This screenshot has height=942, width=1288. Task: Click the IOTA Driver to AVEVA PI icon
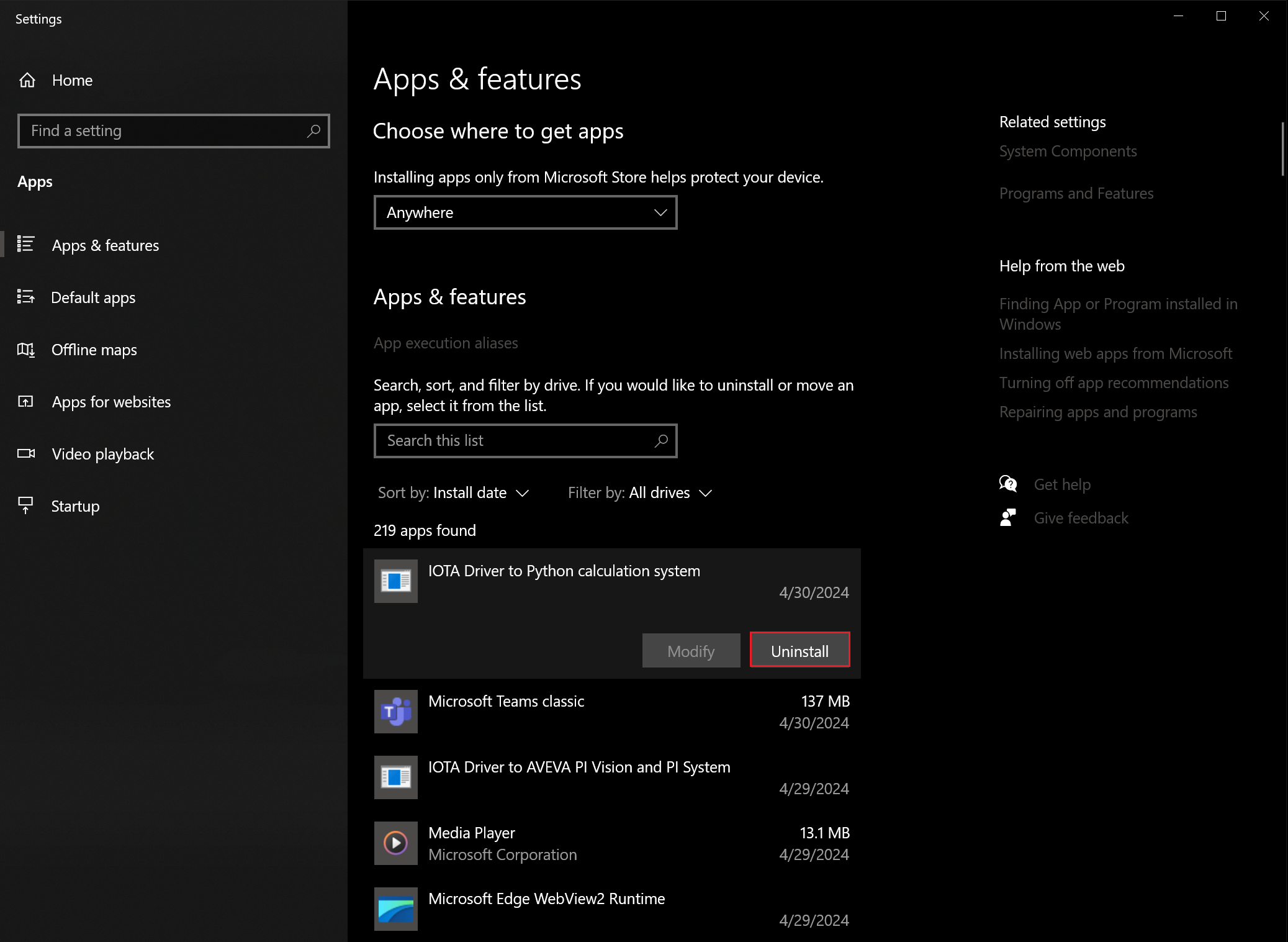tap(396, 777)
